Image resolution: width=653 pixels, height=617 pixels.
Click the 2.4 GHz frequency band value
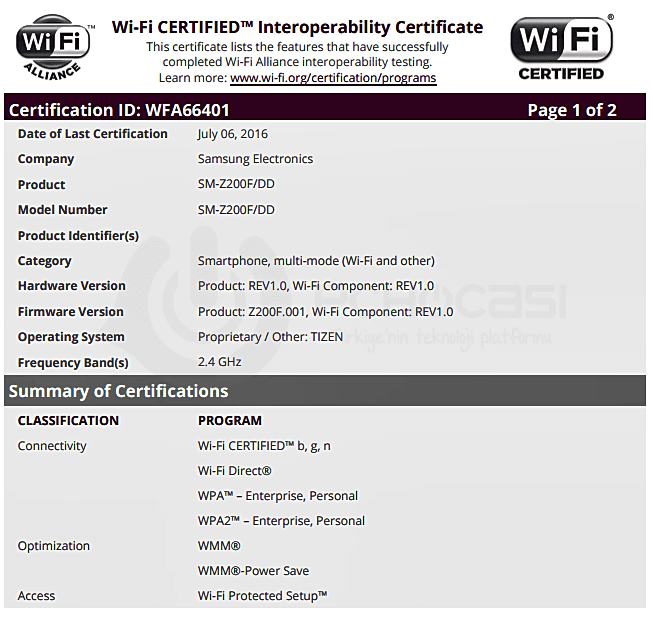(x=220, y=363)
